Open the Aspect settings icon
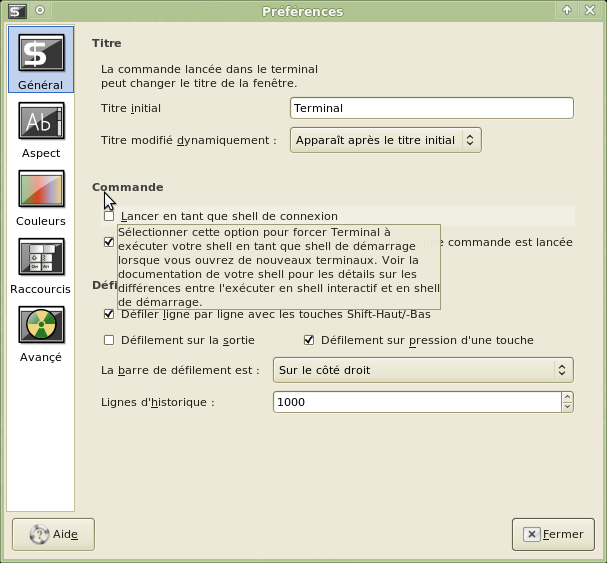 click(x=41, y=121)
